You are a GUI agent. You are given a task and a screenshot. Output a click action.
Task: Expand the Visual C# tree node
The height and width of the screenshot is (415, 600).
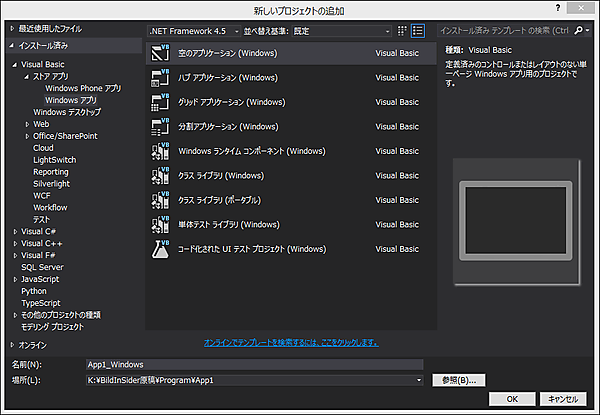point(15,231)
